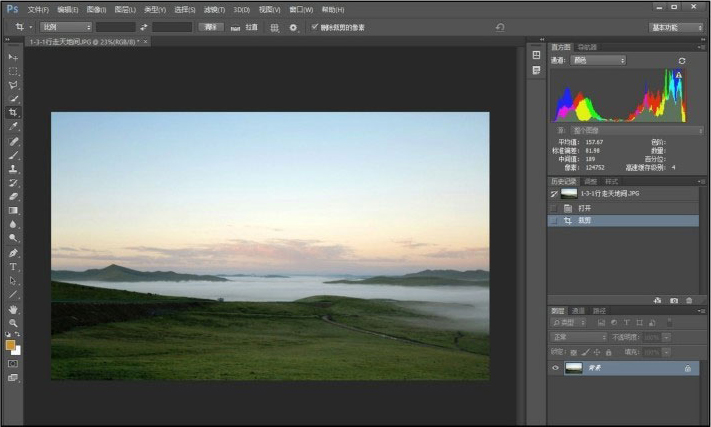Click the foreground color swatch
This screenshot has height=427, width=711.
11,344
